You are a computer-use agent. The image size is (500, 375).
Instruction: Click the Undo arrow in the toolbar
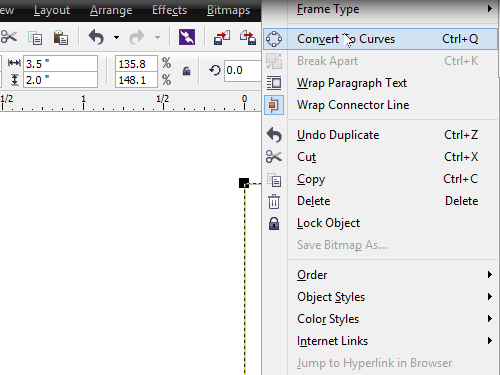pyautogui.click(x=96, y=37)
